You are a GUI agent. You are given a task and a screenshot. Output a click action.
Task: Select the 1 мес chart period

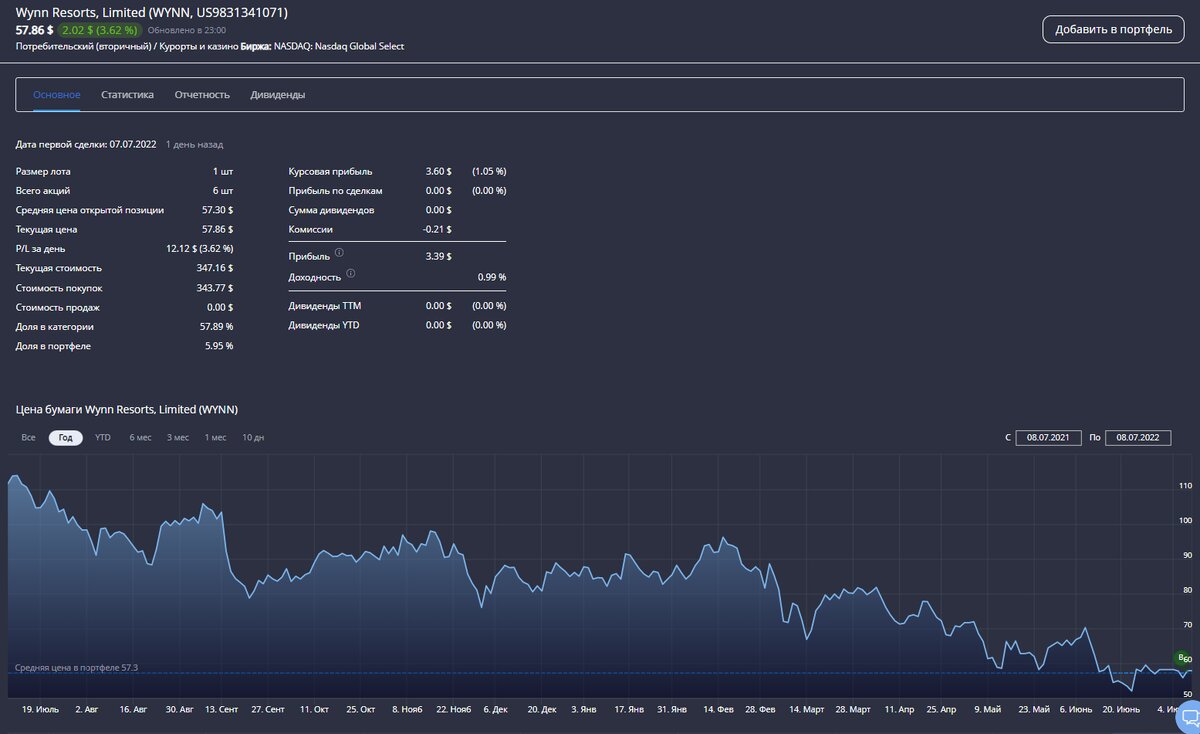(x=215, y=438)
